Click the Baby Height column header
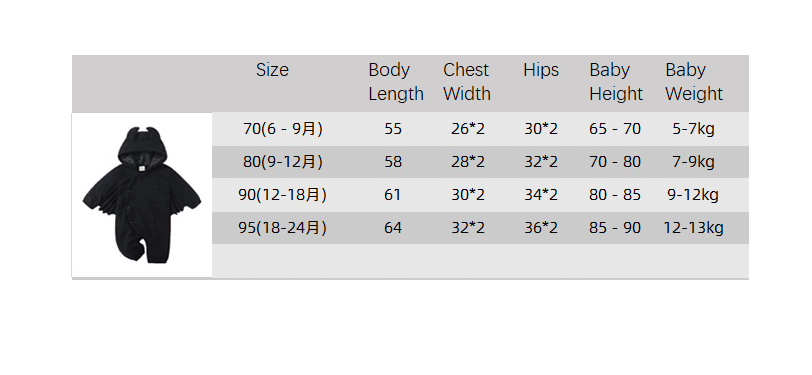Image resolution: width=812 pixels, height=375 pixels. [616, 82]
